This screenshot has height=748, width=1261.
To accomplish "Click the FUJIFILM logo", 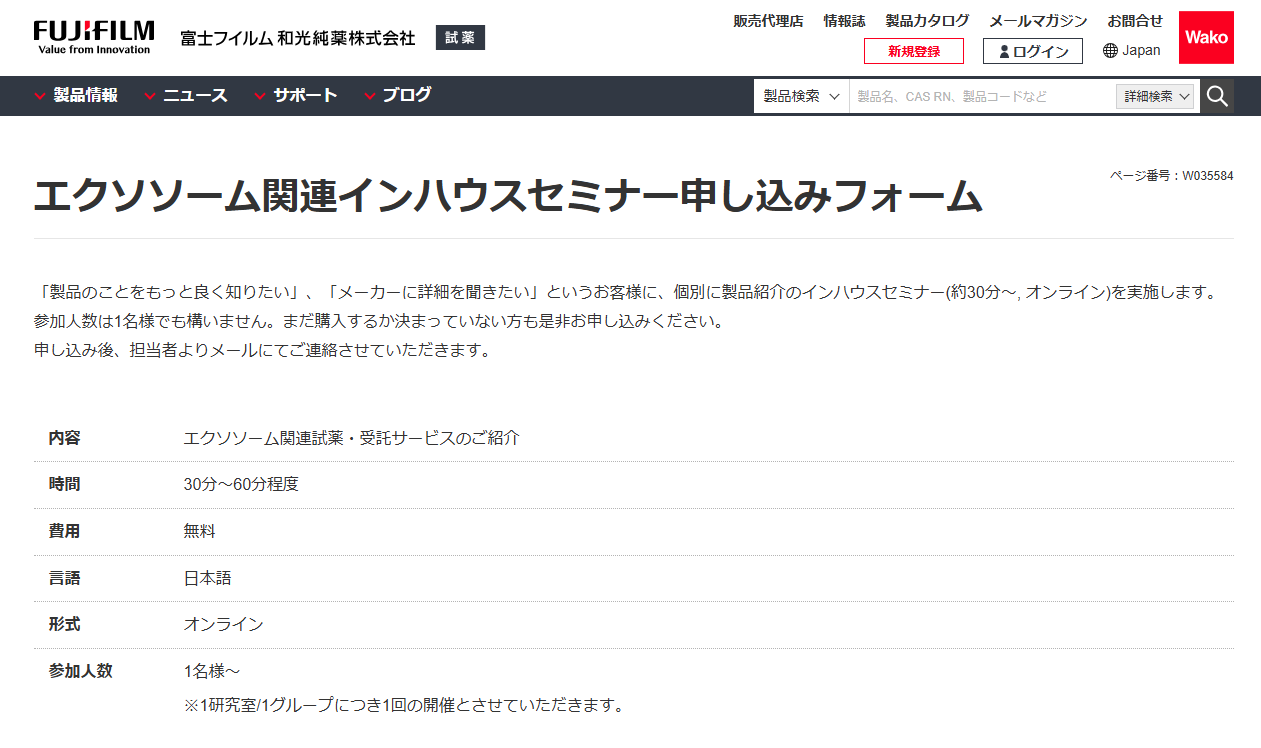I will click(x=93, y=37).
